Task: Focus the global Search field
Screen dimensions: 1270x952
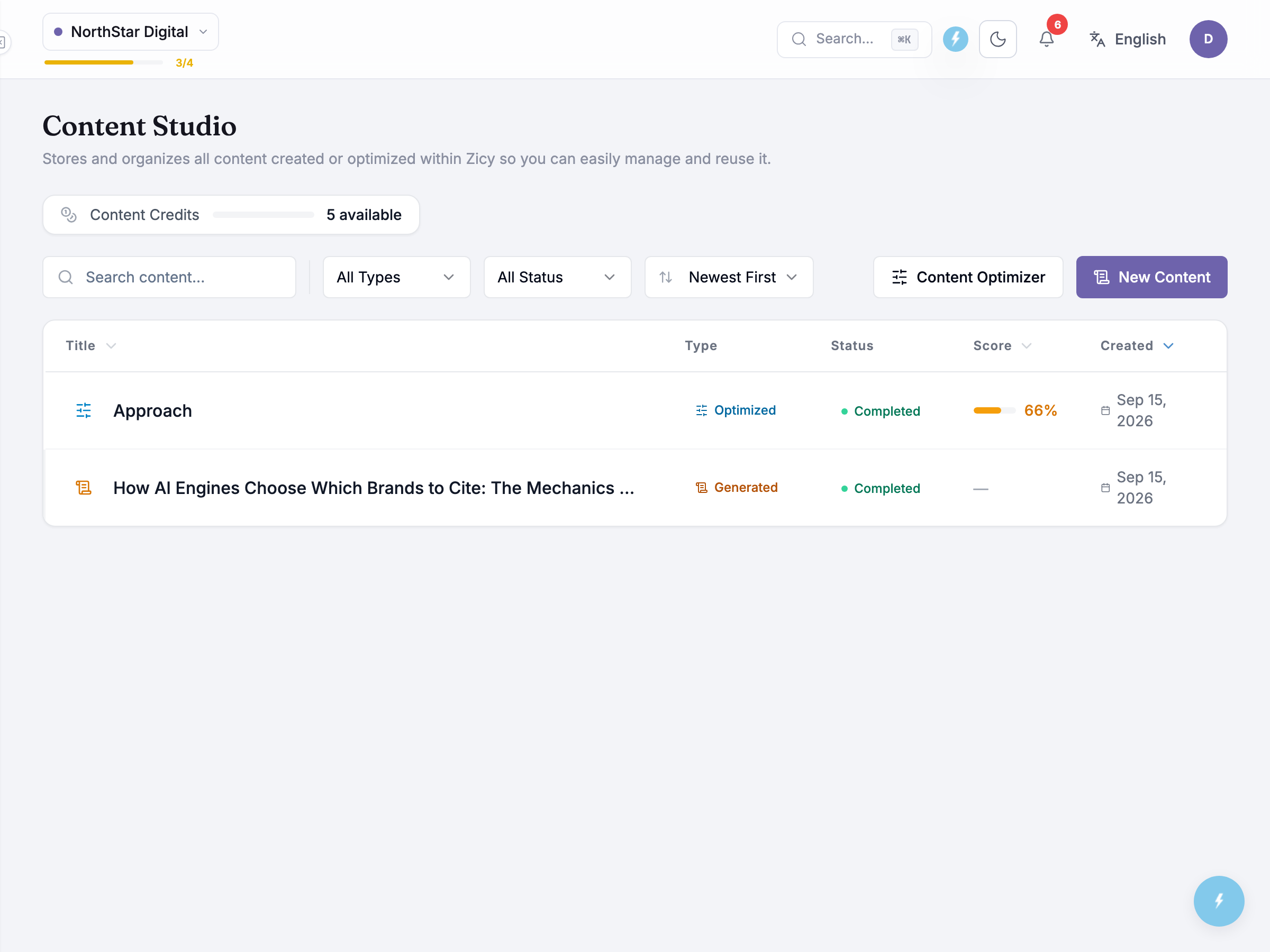Action: 854,39
